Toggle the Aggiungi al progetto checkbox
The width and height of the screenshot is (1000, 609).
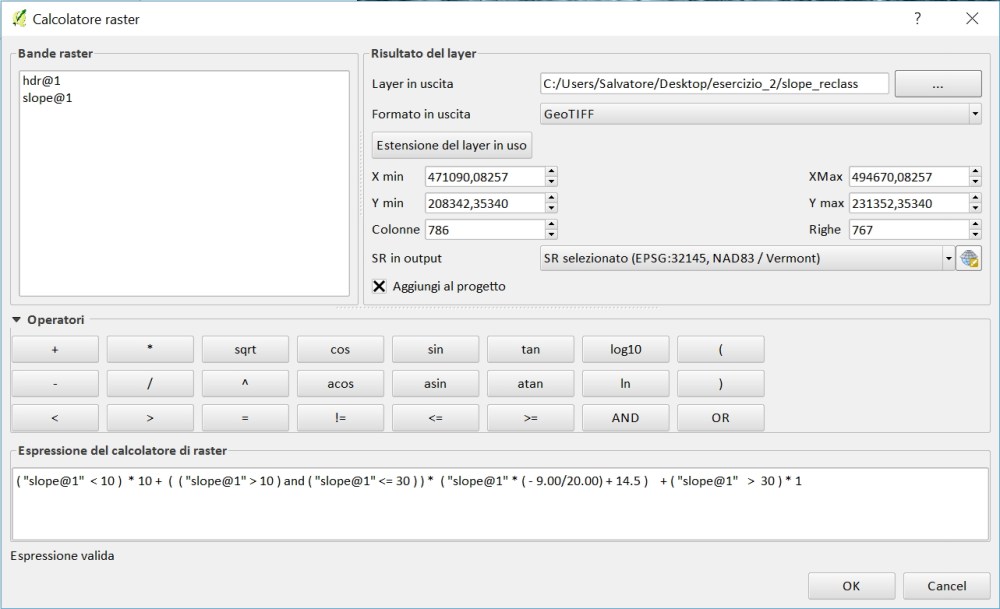tap(377, 286)
